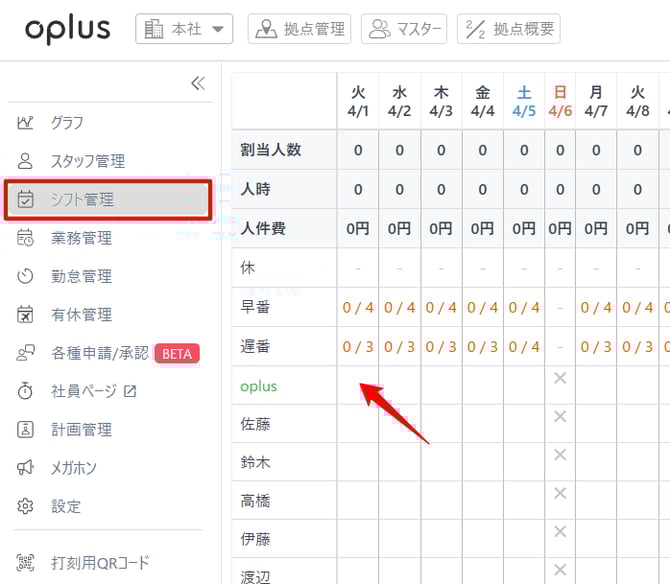Open 勤怠管理 clock icon

click(26, 276)
